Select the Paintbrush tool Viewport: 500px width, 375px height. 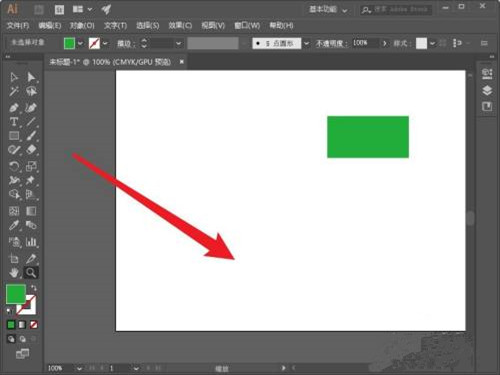pos(31,136)
